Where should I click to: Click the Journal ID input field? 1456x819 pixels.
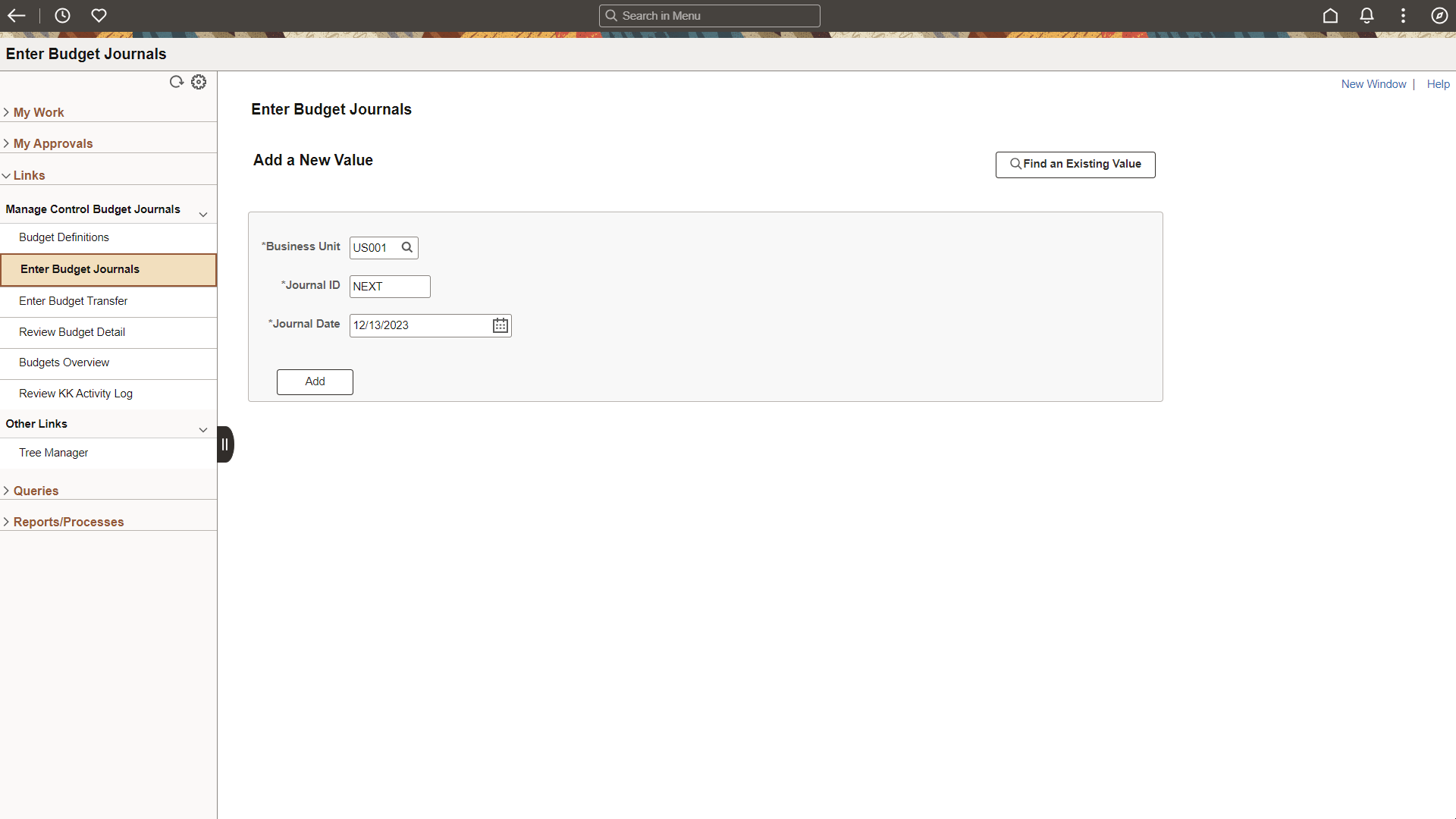pyautogui.click(x=390, y=286)
